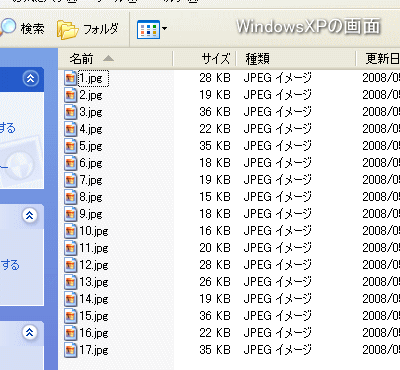
Task: Select the 7.jpg file icon
Action: point(70,180)
